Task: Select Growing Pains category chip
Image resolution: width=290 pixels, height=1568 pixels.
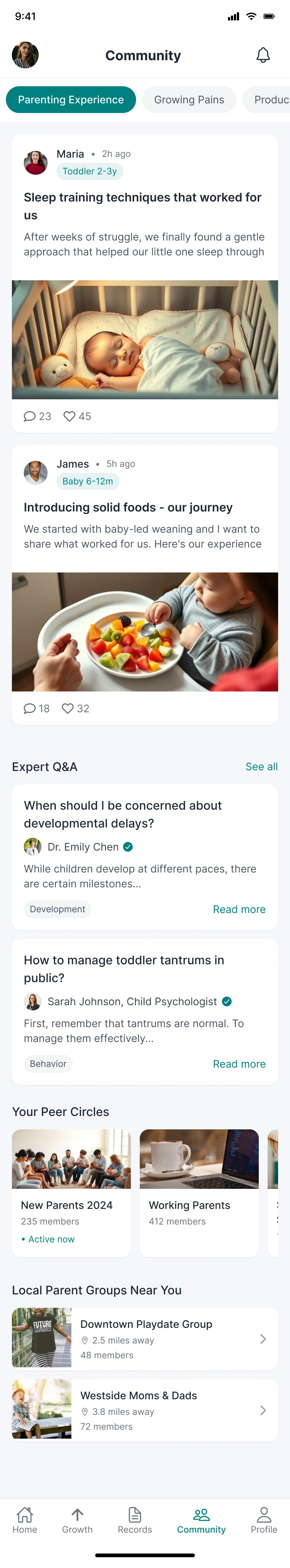Action: pyautogui.click(x=189, y=100)
